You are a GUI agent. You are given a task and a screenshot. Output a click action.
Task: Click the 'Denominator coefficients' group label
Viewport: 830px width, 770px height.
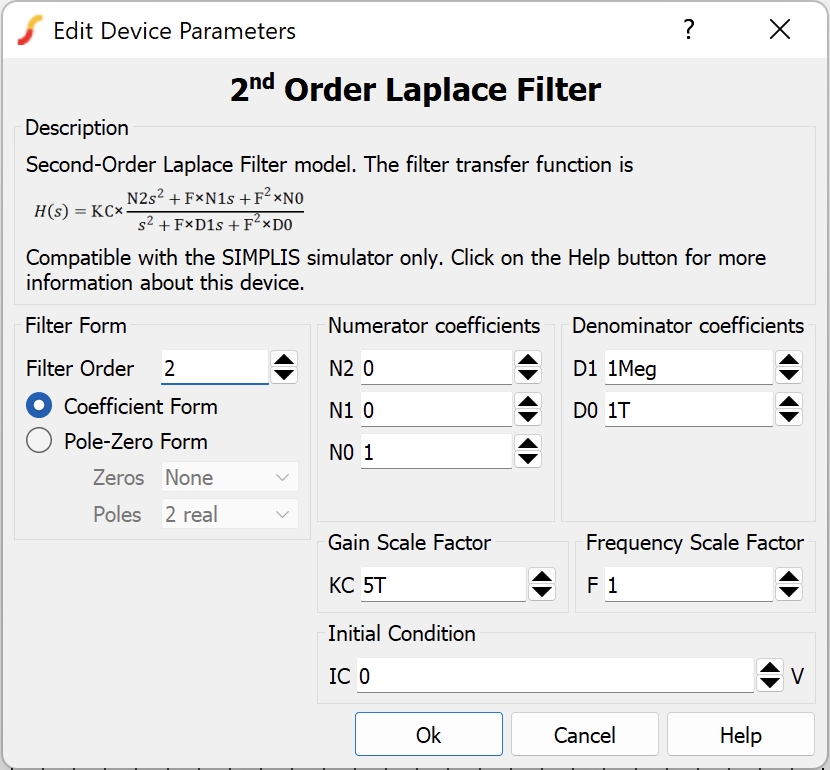688,325
